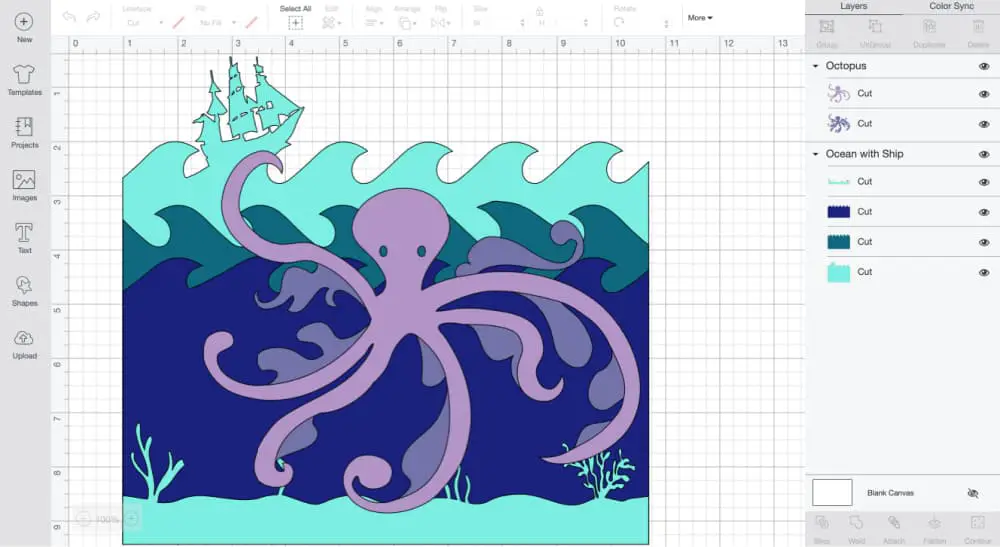Image resolution: width=1000 pixels, height=547 pixels.
Task: Add Text to the canvas
Action: click(x=24, y=238)
